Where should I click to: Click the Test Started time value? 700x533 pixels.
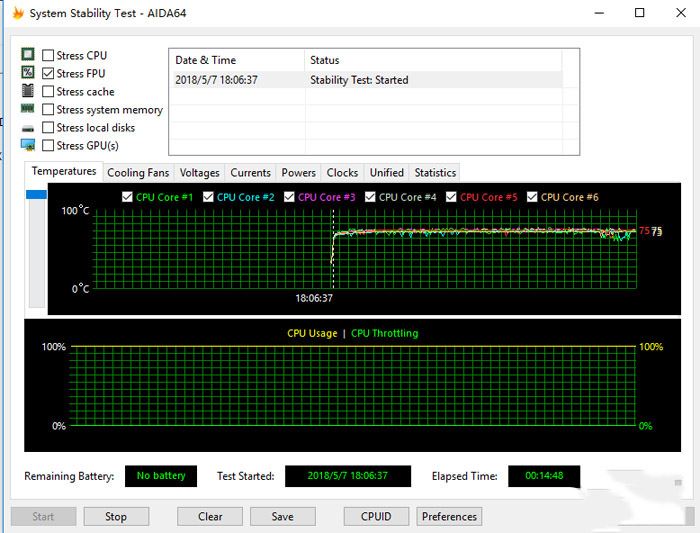(348, 476)
